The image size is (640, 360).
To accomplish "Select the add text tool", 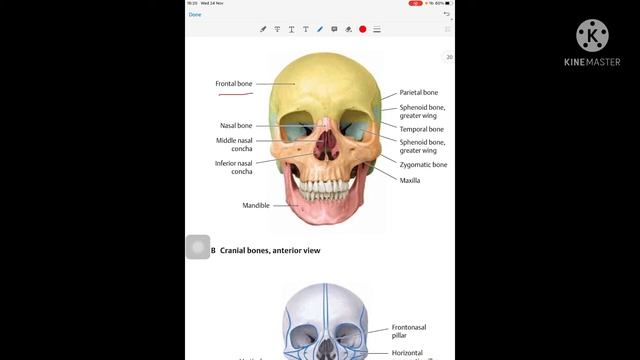I will tap(306, 29).
